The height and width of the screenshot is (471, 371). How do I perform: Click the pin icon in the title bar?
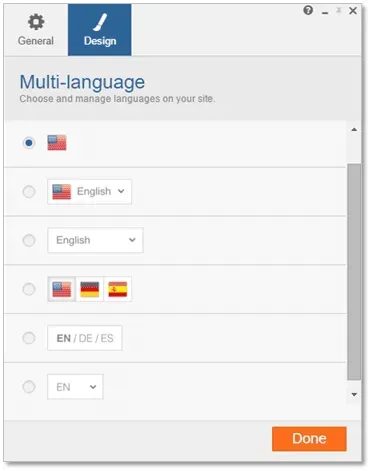coord(339,11)
